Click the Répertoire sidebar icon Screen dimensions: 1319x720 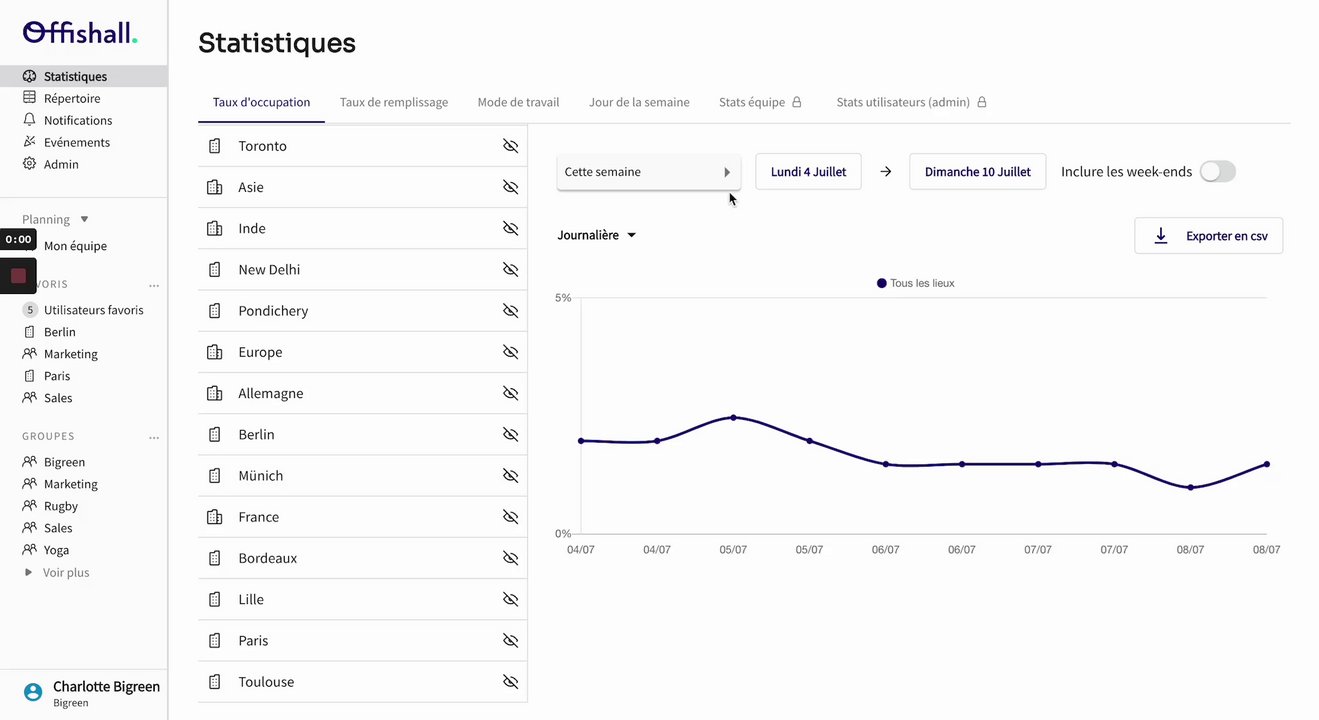(x=30, y=98)
